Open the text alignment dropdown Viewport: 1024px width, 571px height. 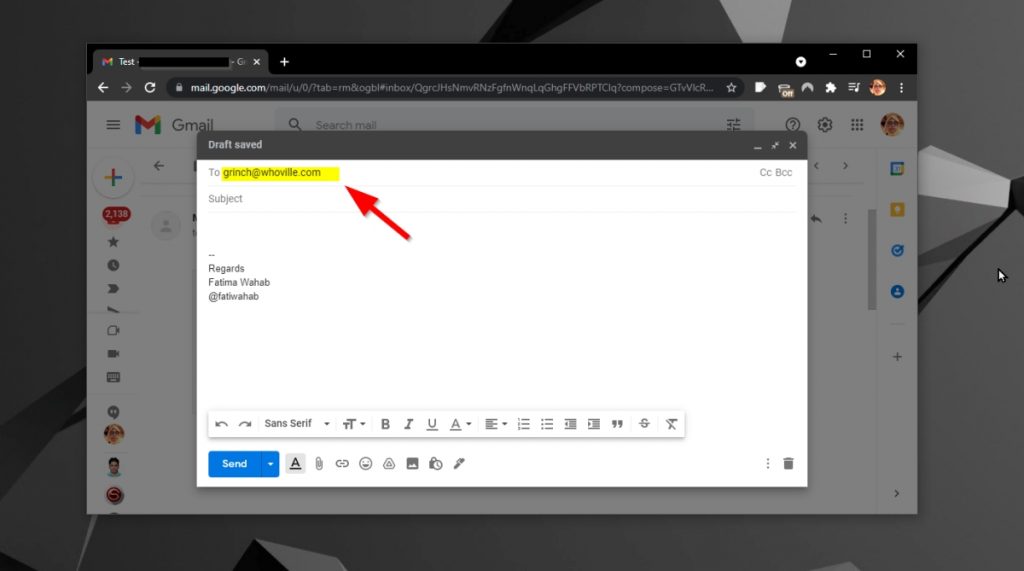[496, 424]
